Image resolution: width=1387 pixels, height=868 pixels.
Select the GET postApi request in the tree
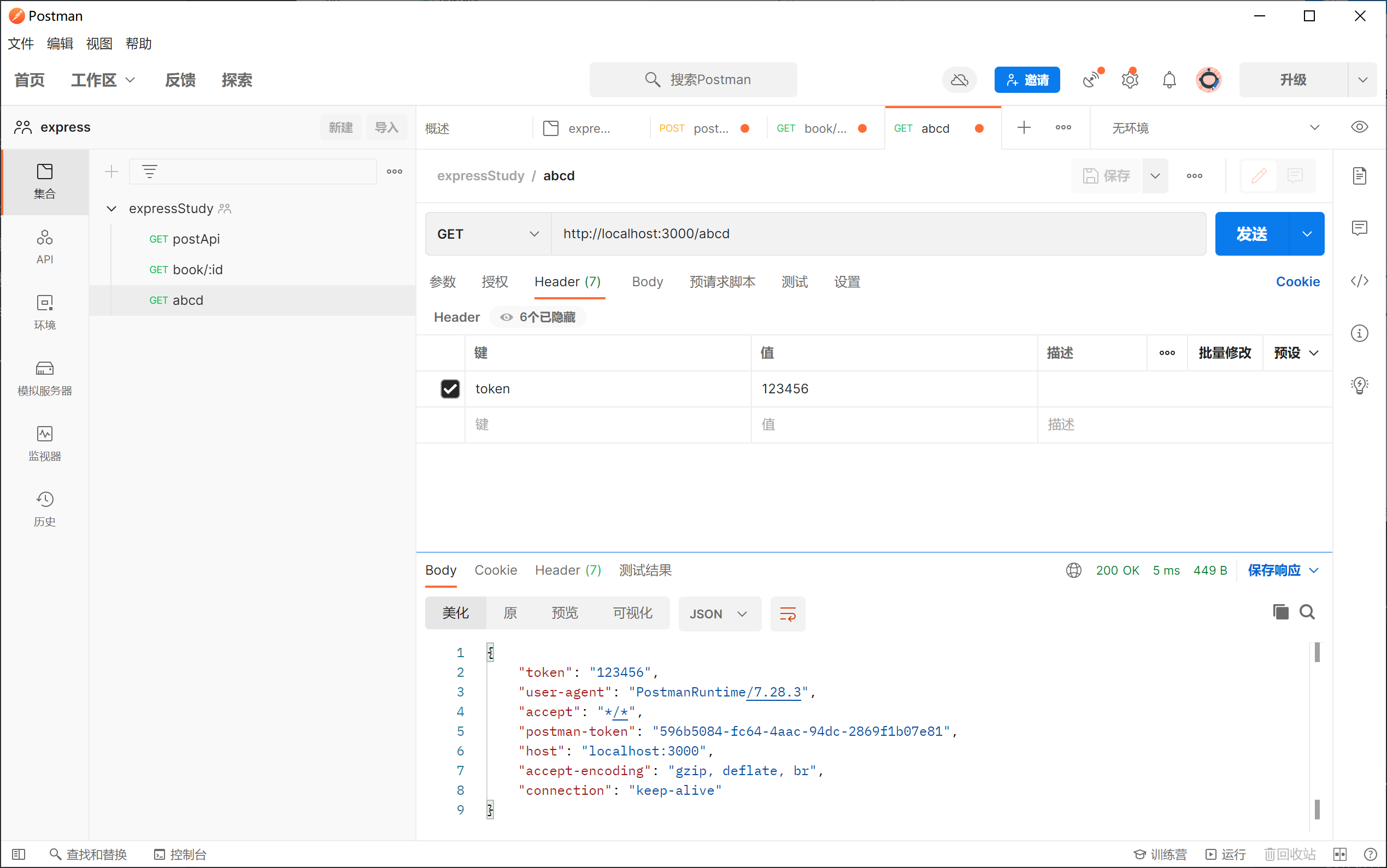point(252,239)
